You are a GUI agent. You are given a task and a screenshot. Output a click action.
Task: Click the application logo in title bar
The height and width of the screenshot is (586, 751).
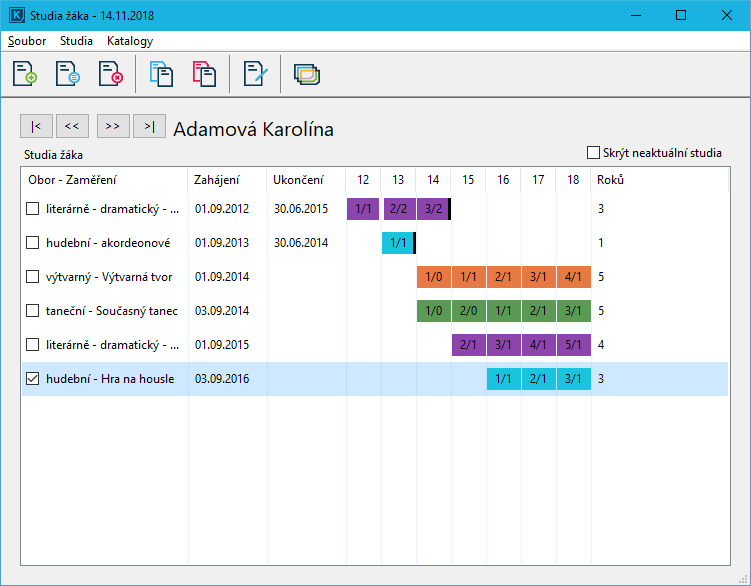click(x=16, y=16)
